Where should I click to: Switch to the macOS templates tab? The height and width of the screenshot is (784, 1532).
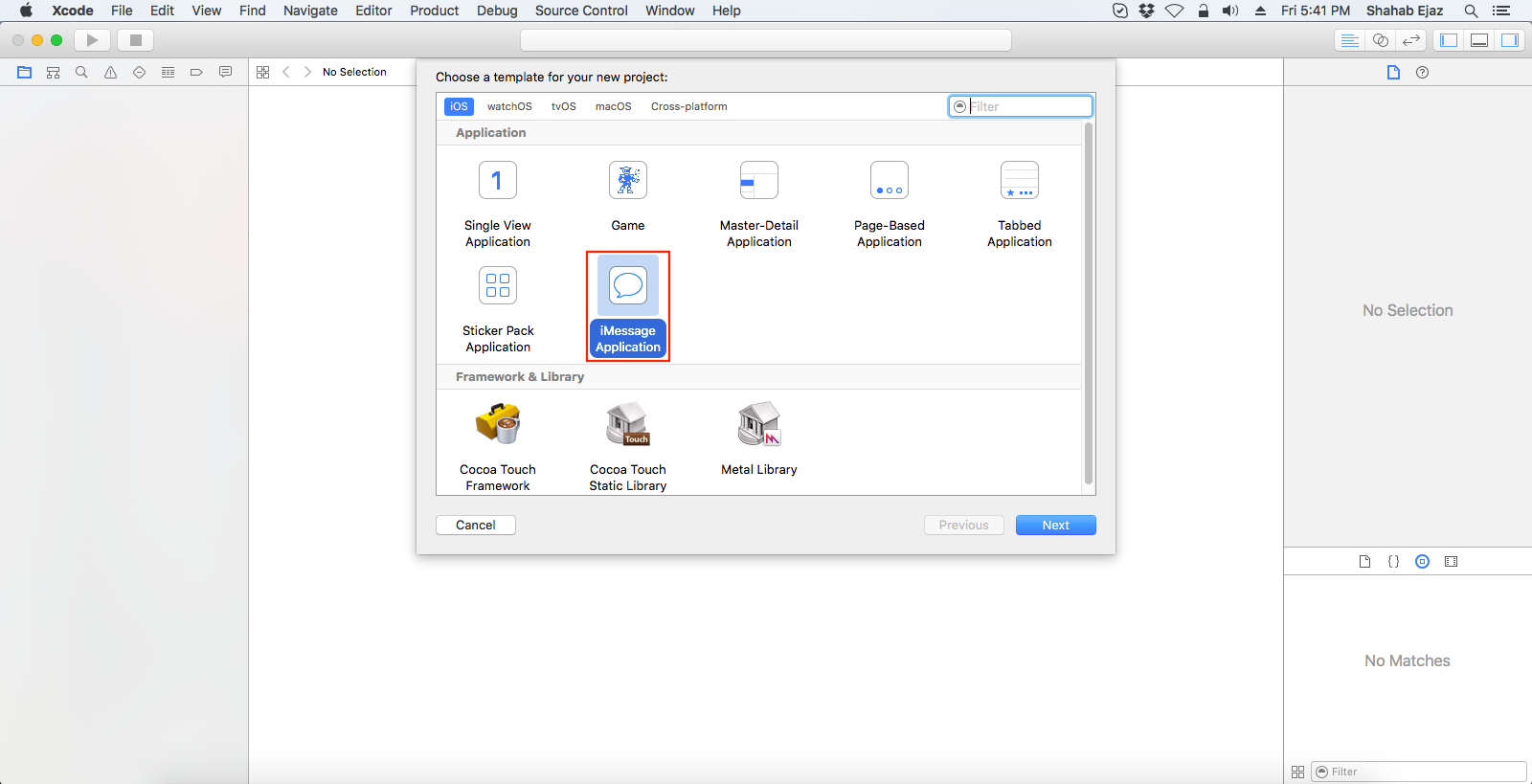[614, 106]
